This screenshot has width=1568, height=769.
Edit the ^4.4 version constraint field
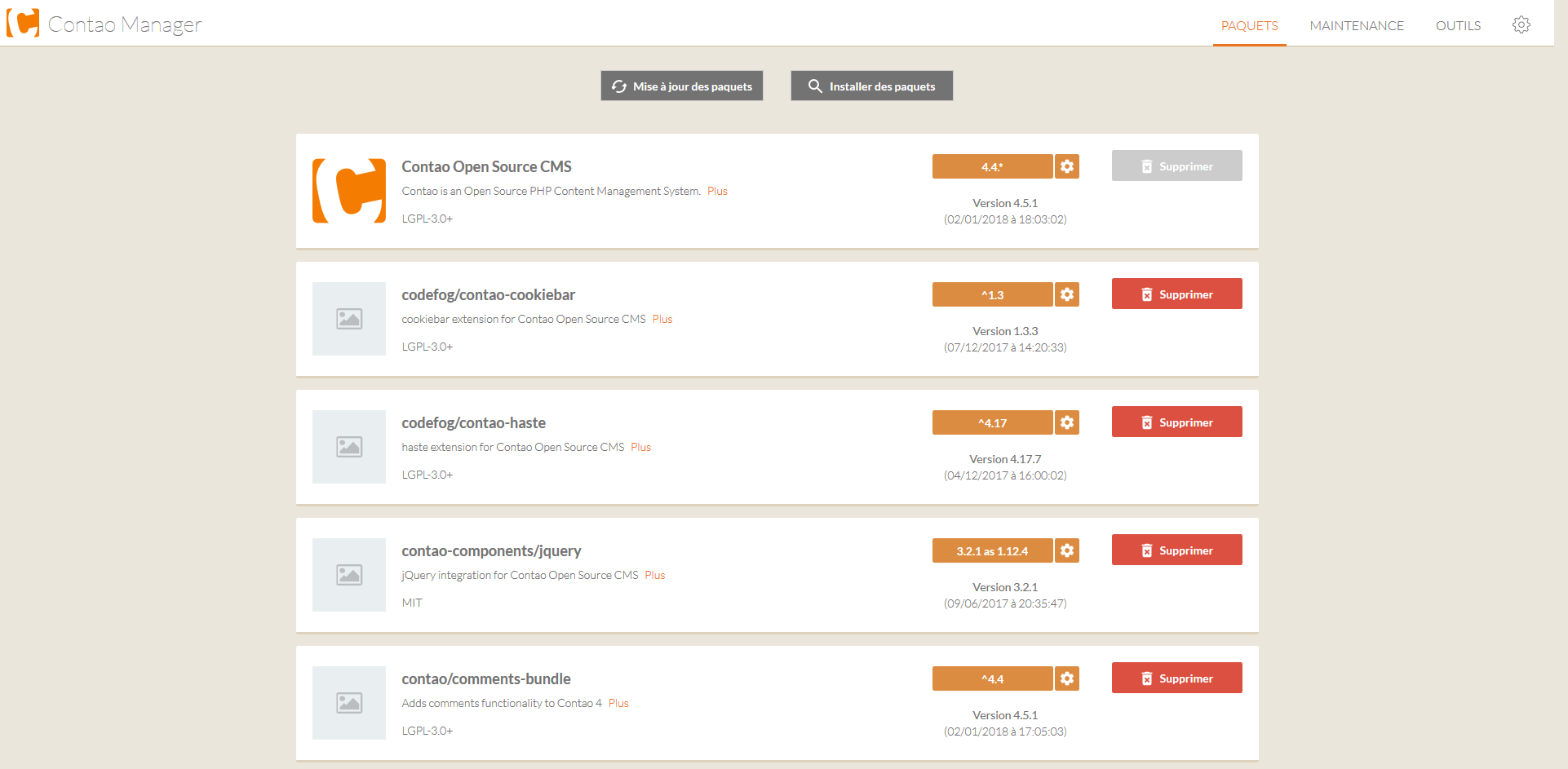click(992, 678)
